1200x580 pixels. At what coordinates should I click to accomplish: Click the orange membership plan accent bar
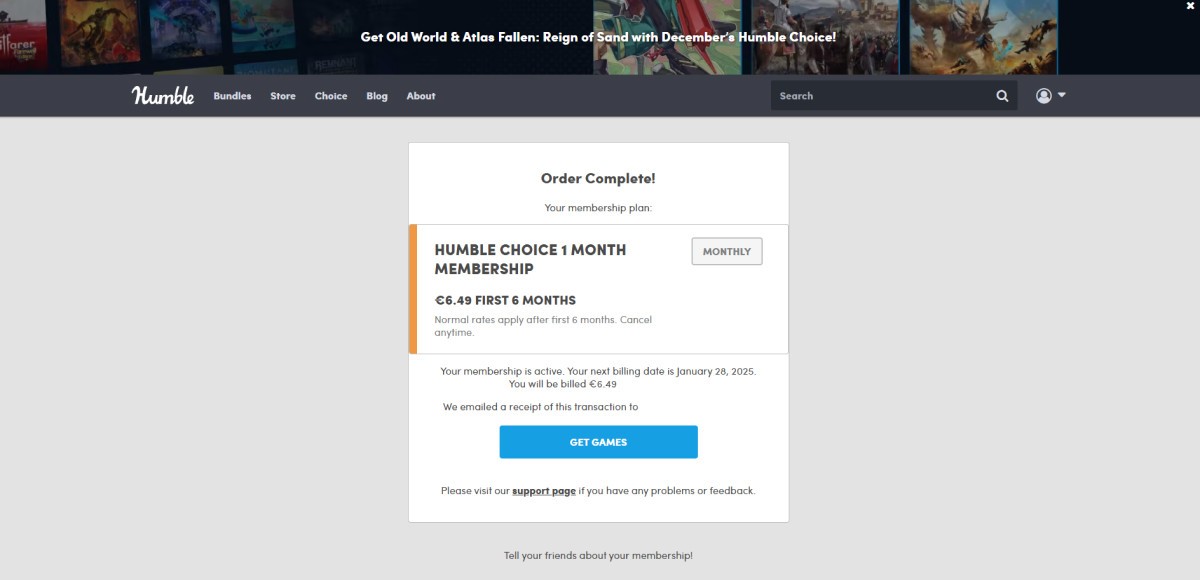(413, 289)
